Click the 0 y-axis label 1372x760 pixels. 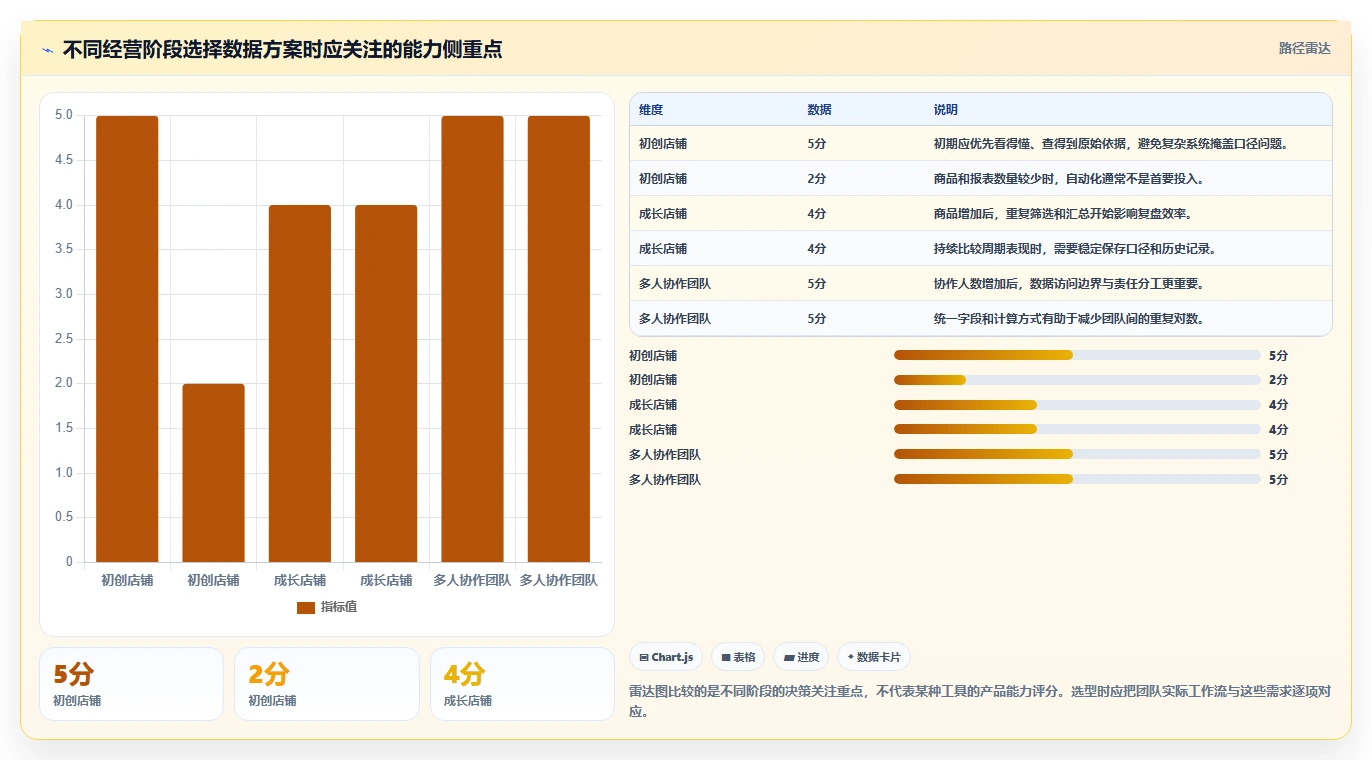tap(69, 562)
